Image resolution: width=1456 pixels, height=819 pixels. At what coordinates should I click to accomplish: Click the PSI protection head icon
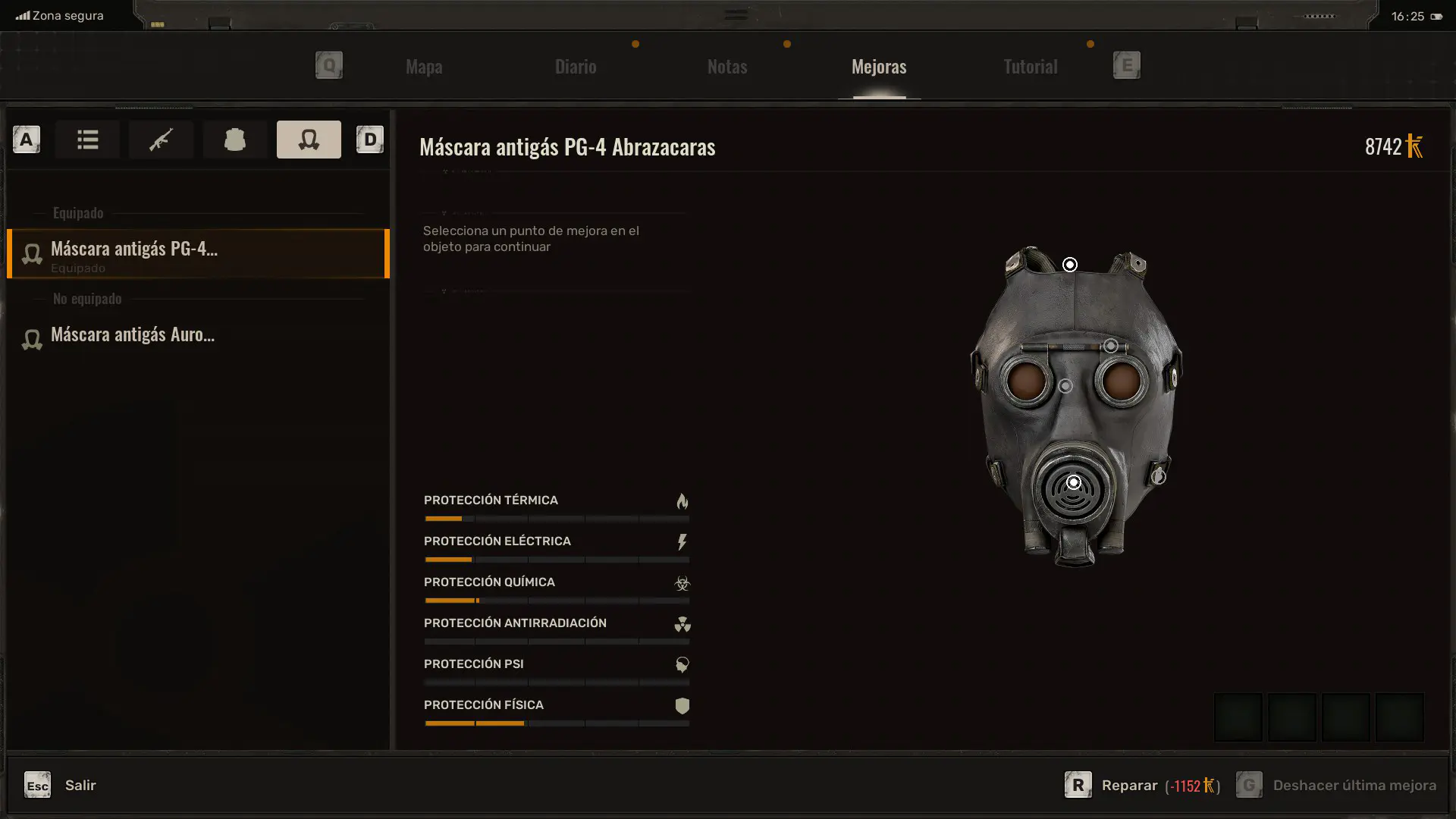pos(682,665)
